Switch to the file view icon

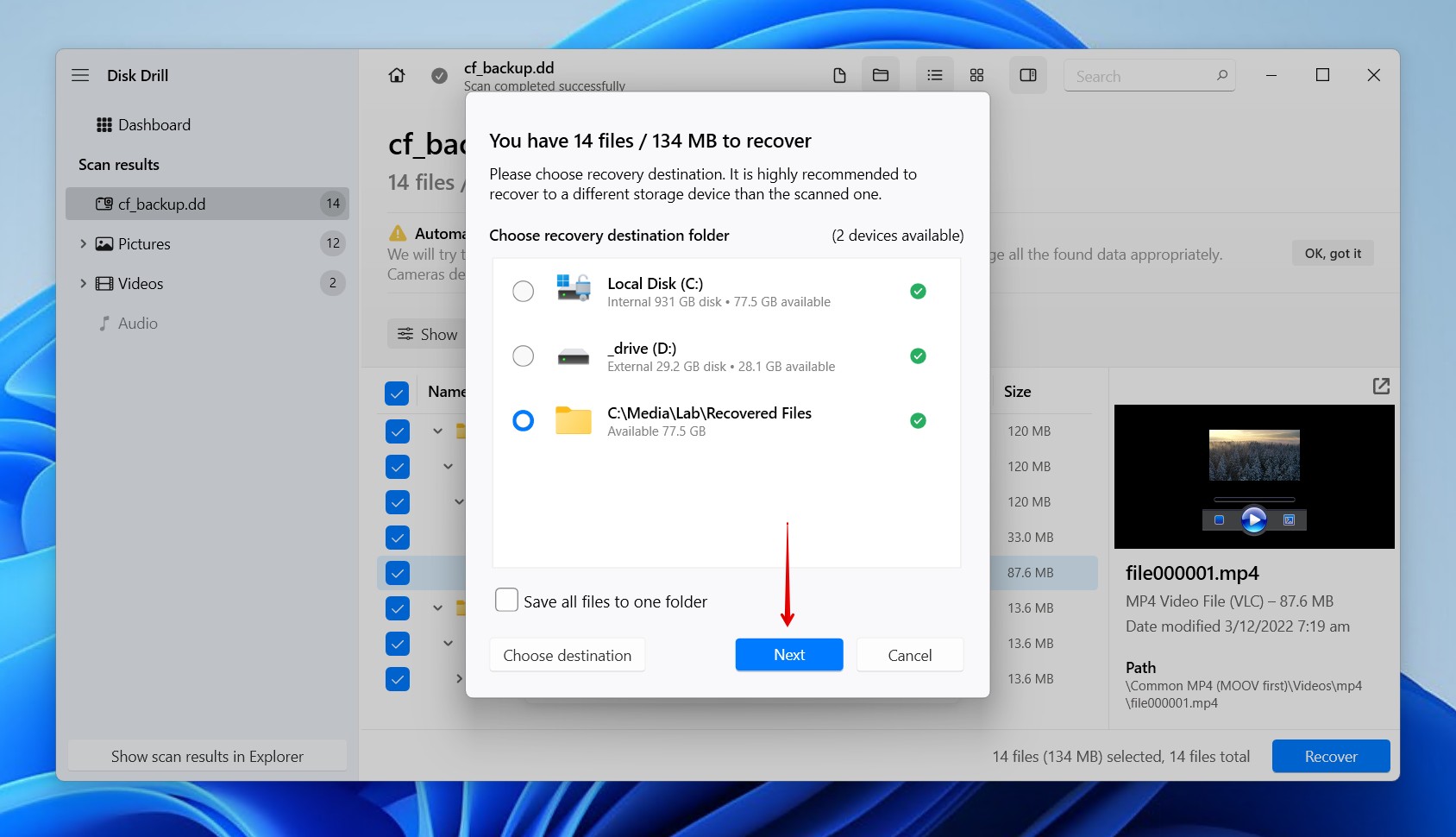point(839,75)
